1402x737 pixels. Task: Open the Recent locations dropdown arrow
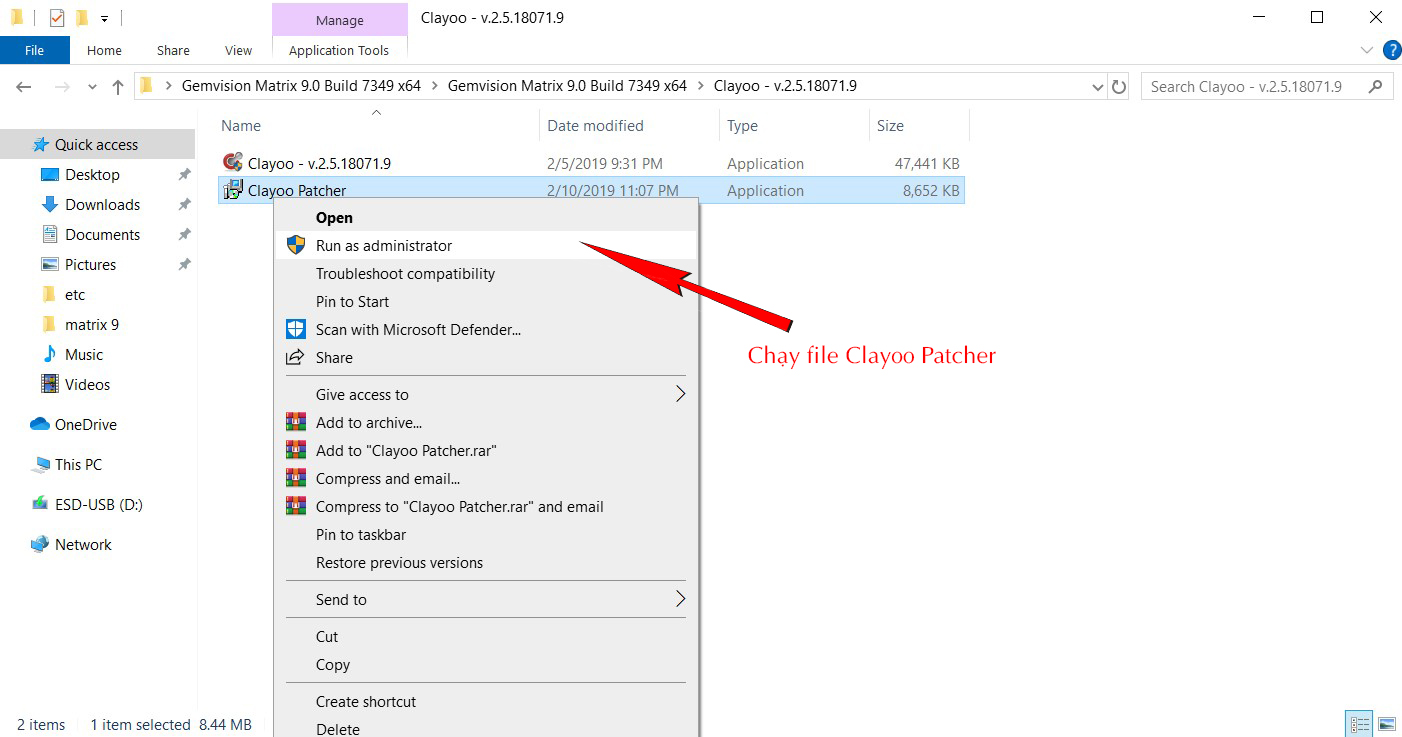coord(93,87)
